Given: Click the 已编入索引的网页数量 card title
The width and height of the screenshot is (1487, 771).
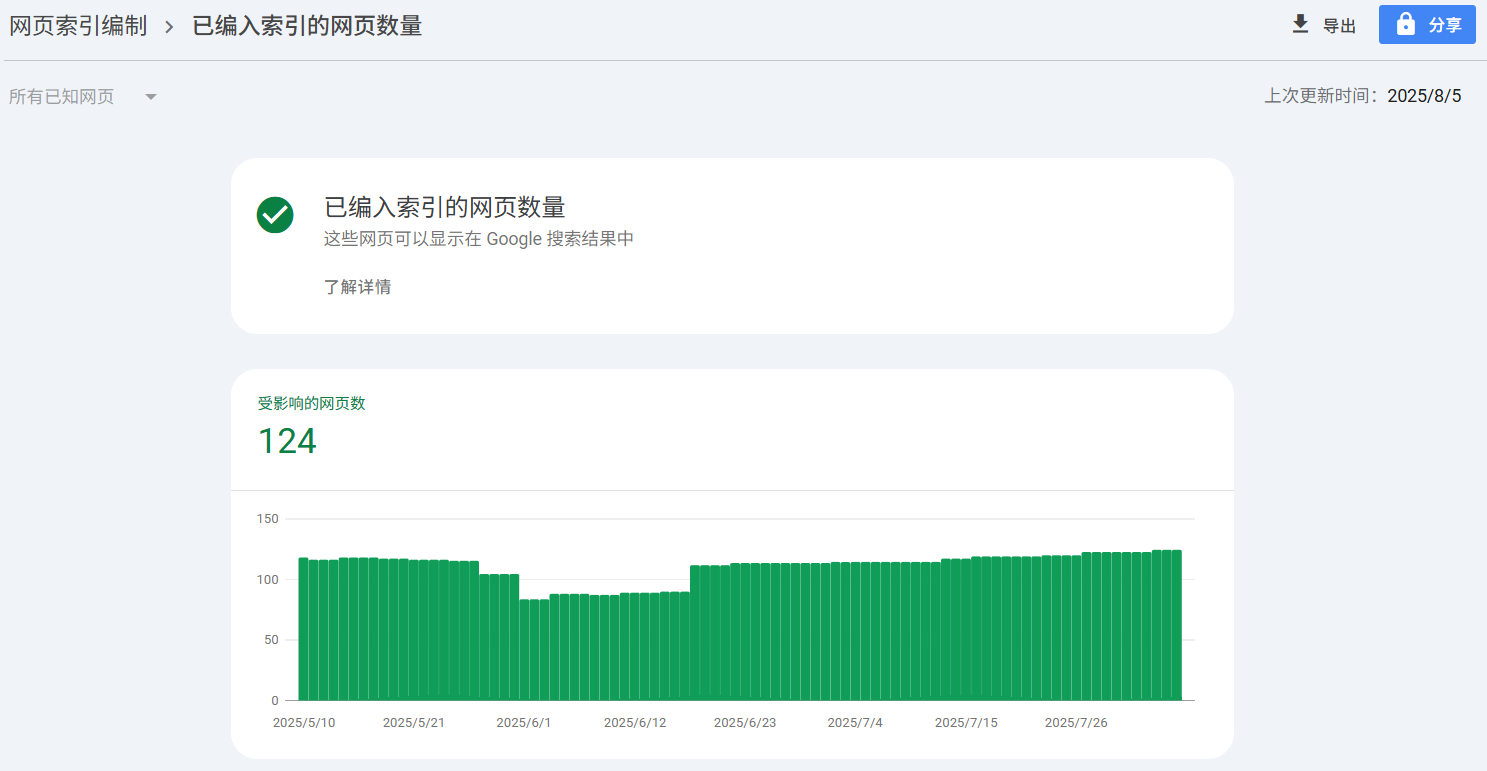Looking at the screenshot, I should (445, 207).
